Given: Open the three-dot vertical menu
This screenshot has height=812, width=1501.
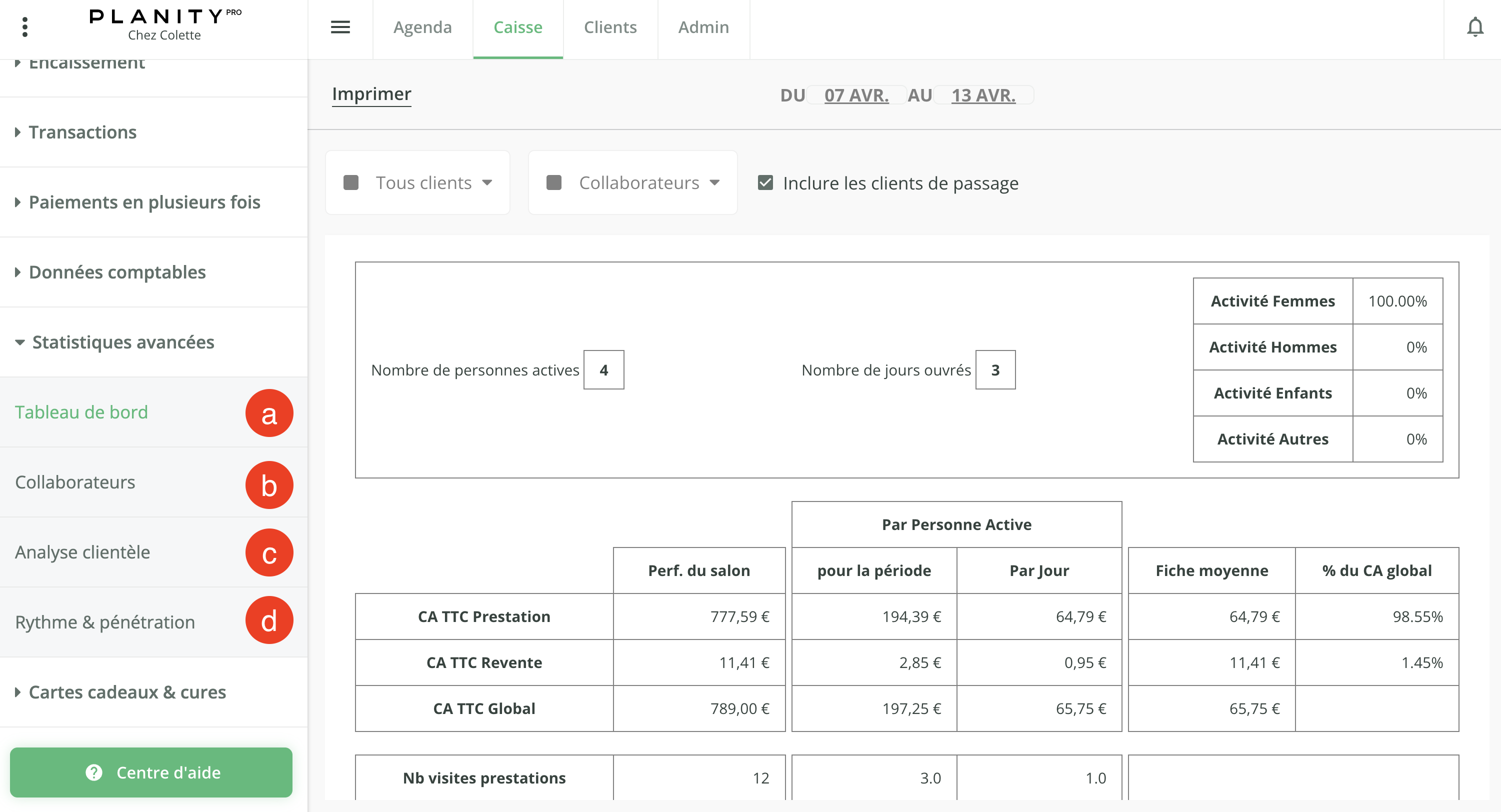Looking at the screenshot, I should pos(24,27).
